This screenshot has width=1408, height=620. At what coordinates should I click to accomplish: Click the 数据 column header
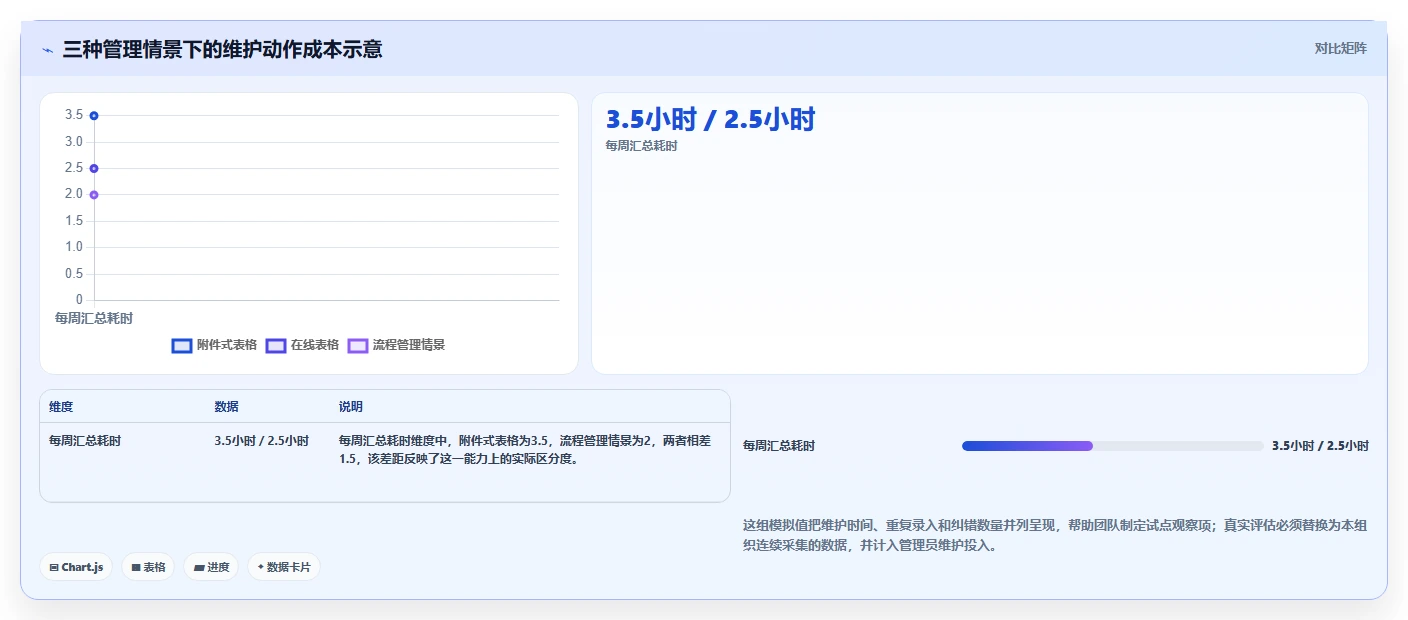point(226,407)
